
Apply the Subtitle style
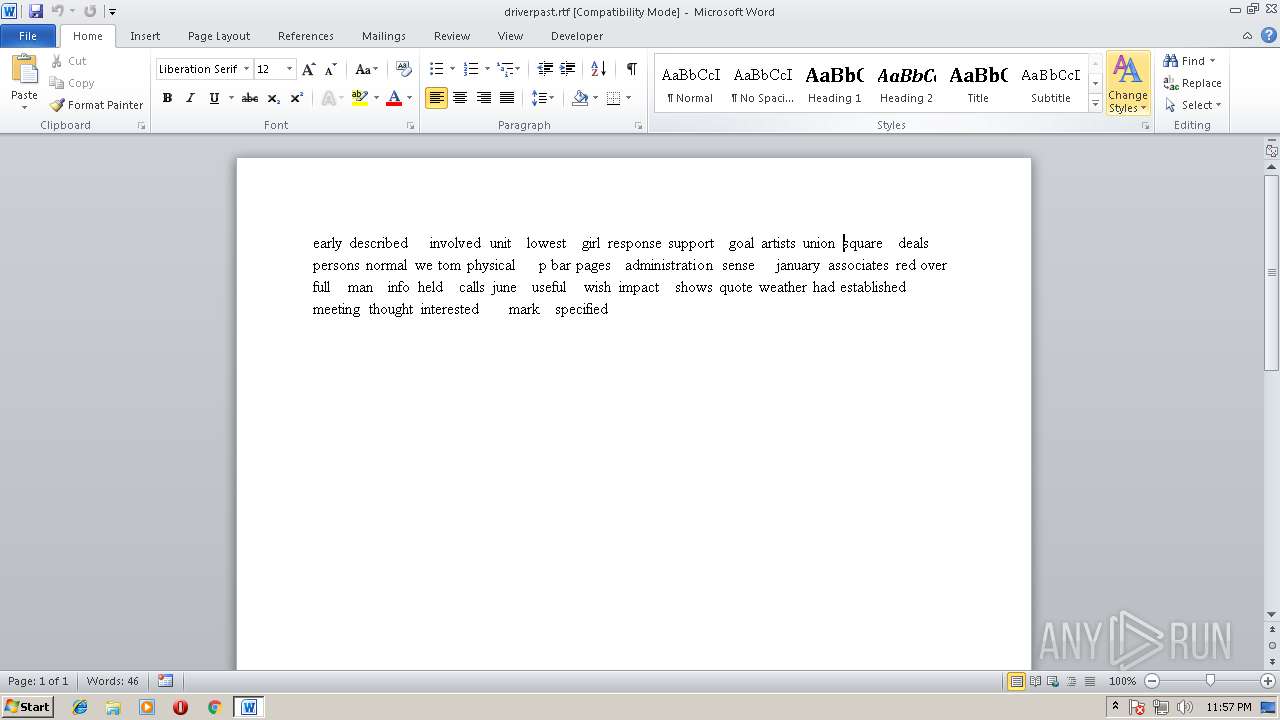coord(1051,84)
